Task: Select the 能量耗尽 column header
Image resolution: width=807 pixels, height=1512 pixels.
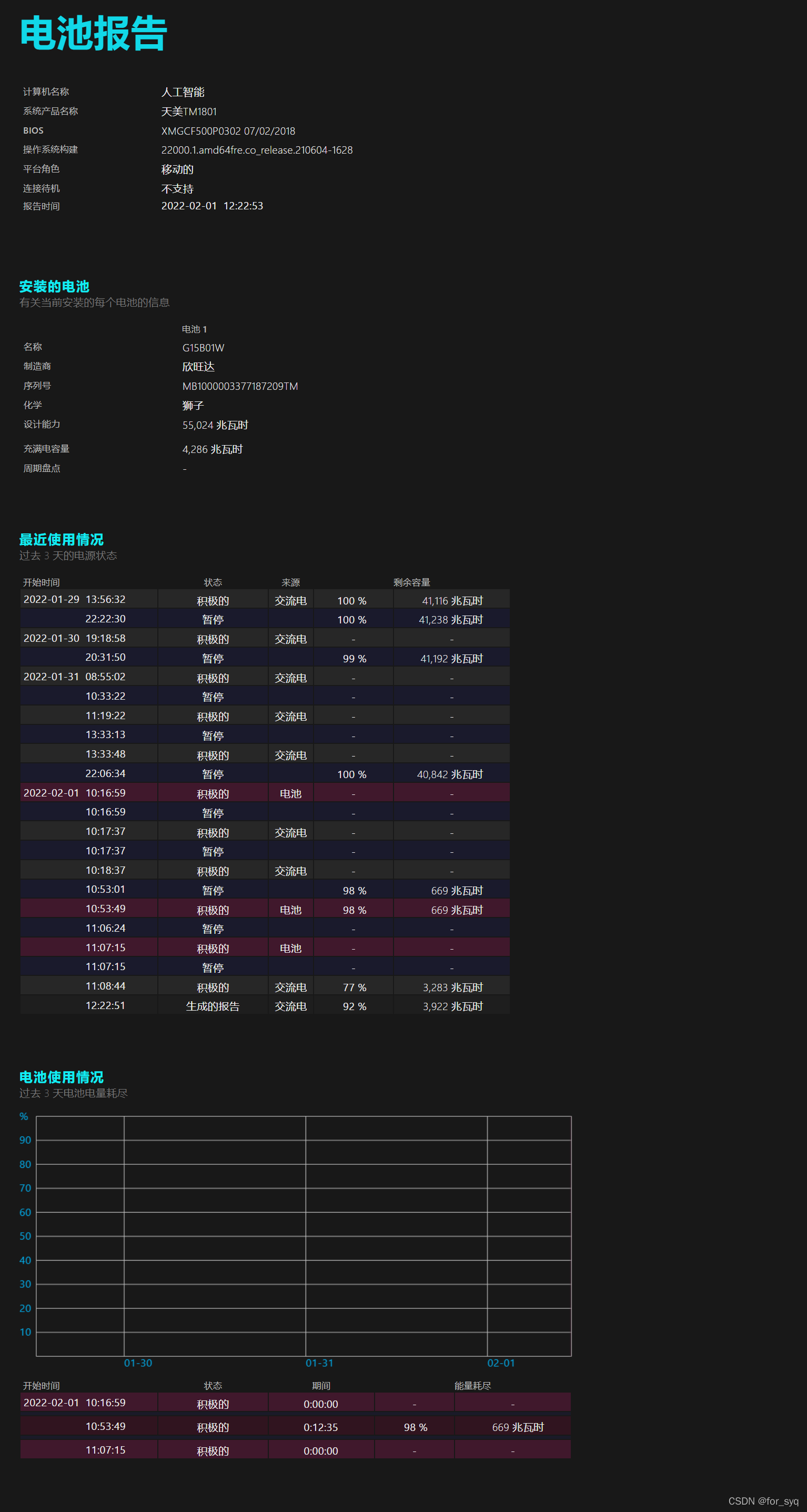Action: [x=472, y=1386]
